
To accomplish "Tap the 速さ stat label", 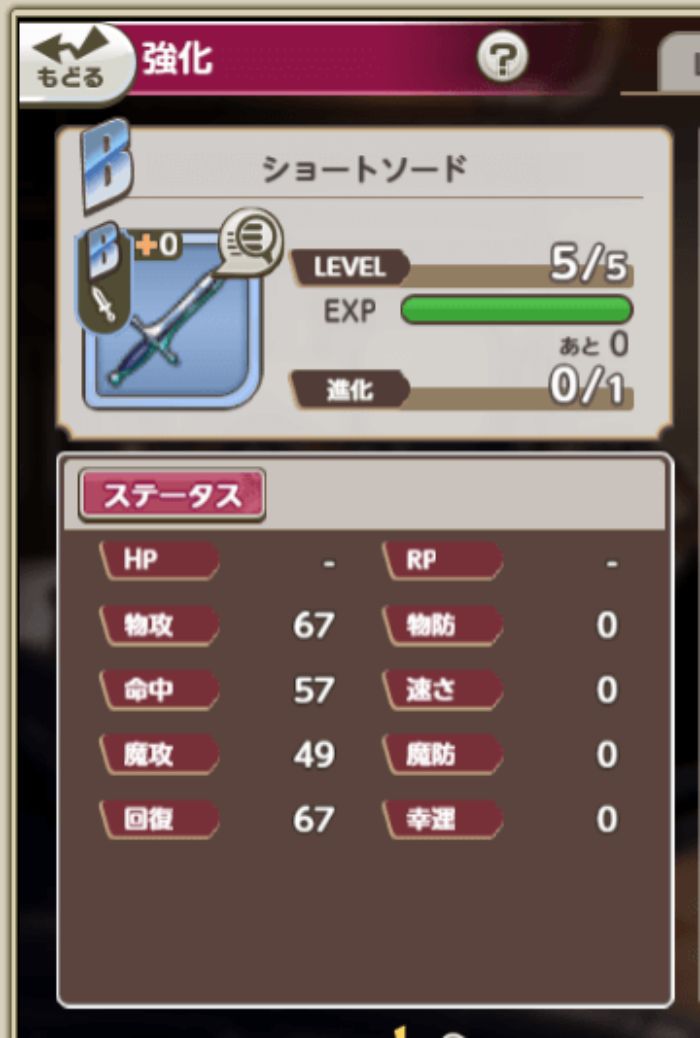I will click(442, 690).
